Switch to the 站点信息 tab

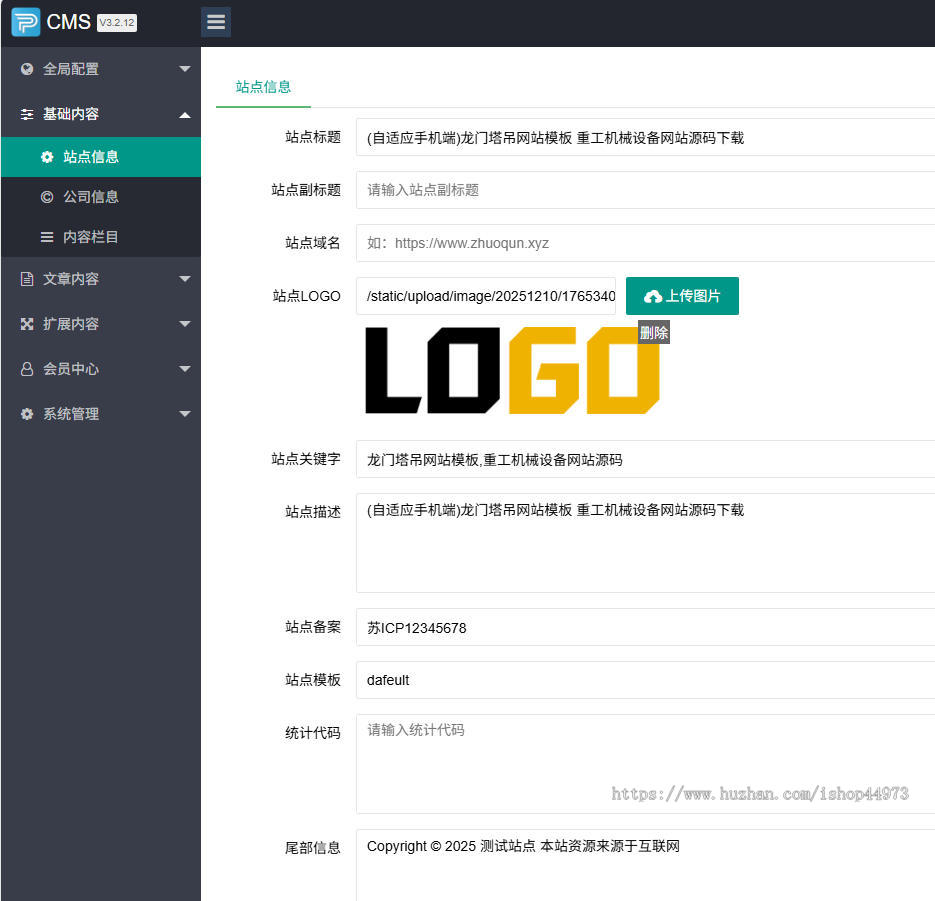click(x=263, y=87)
